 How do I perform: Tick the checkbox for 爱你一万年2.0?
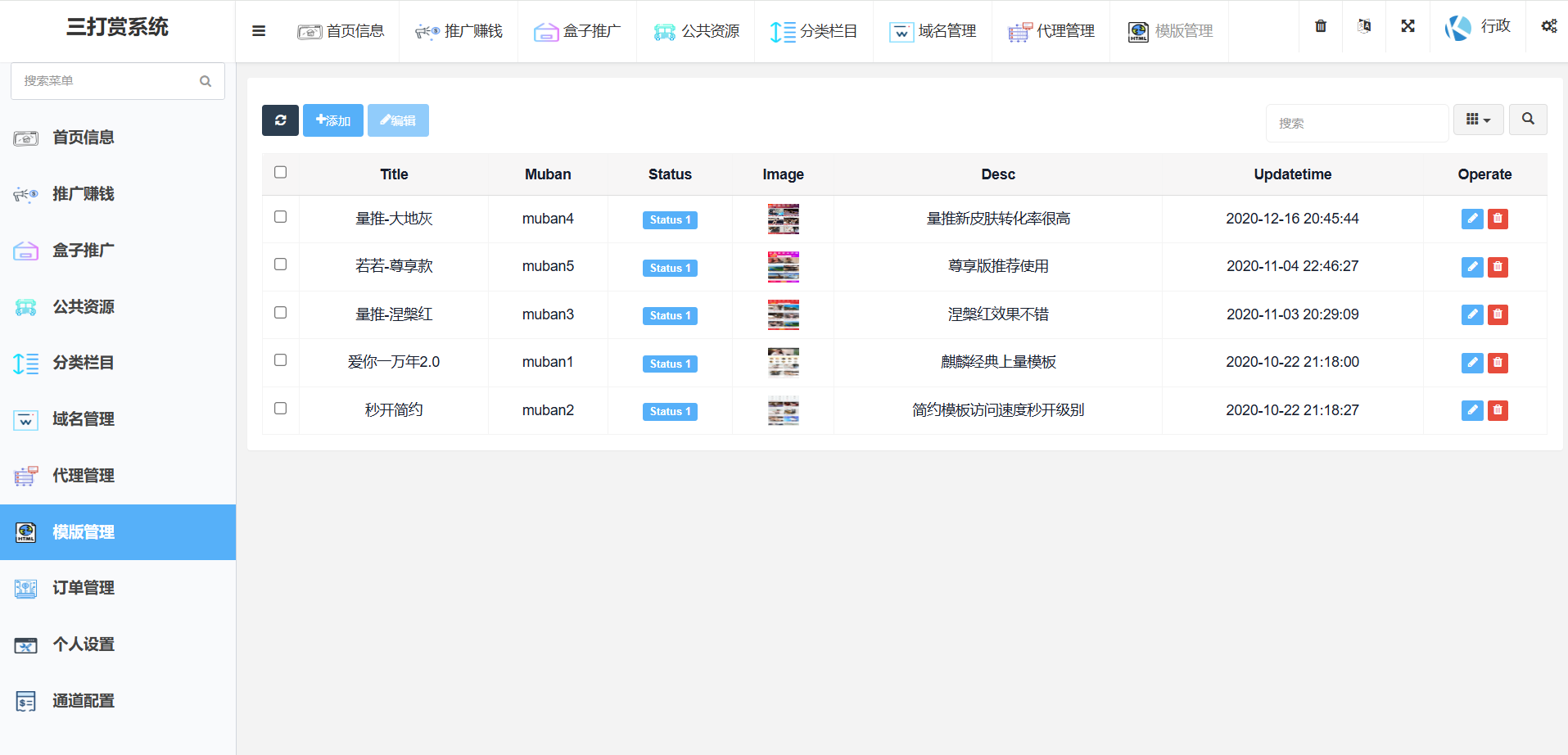tap(281, 360)
